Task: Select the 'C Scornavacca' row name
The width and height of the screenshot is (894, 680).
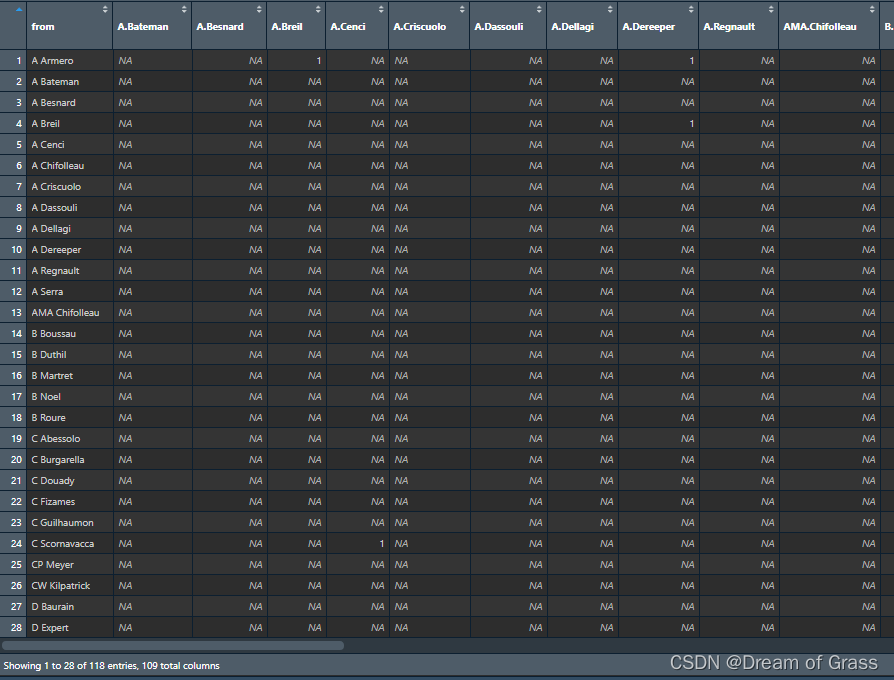Action: pyautogui.click(x=62, y=544)
